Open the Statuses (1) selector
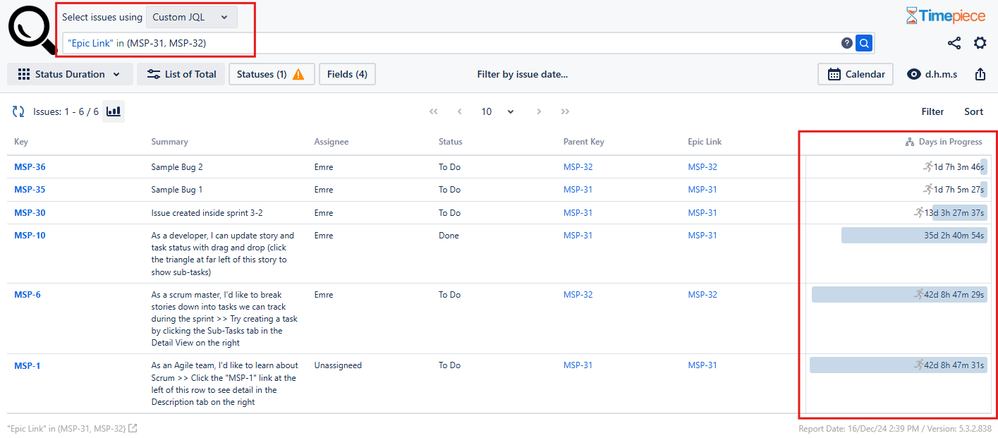Image resolution: width=998 pixels, height=438 pixels. [272, 74]
